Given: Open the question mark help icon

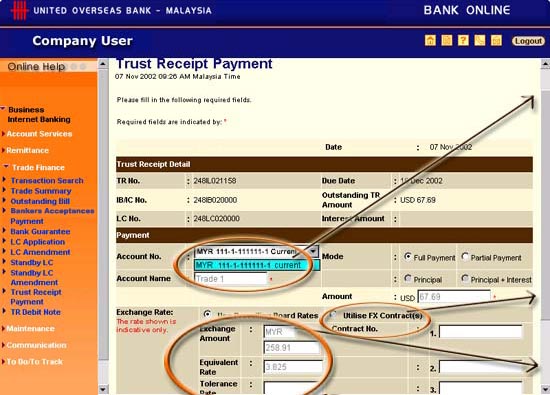Looking at the screenshot, I should point(463,40).
